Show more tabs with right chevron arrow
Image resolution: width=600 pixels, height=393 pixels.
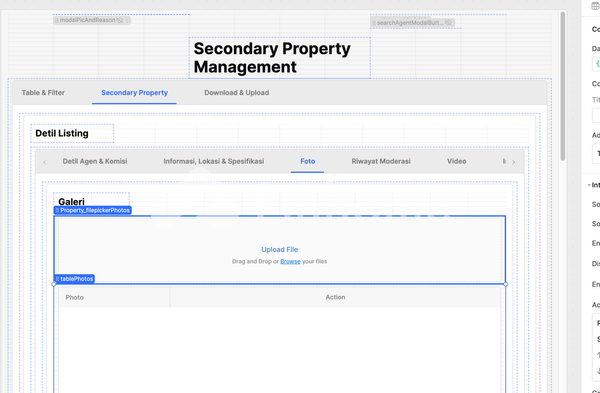coord(514,162)
